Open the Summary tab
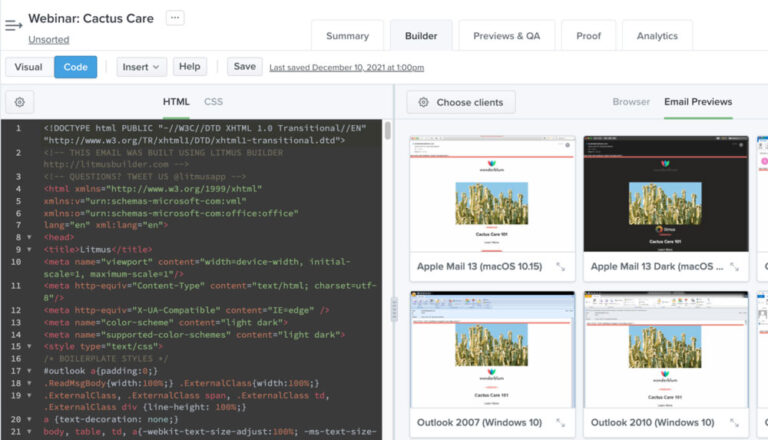 [347, 36]
